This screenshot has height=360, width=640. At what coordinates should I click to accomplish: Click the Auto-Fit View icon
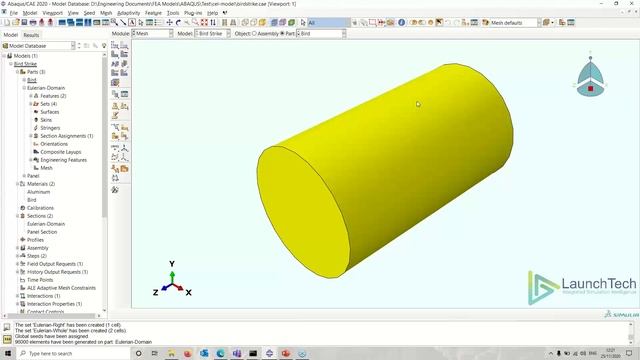coord(204,22)
